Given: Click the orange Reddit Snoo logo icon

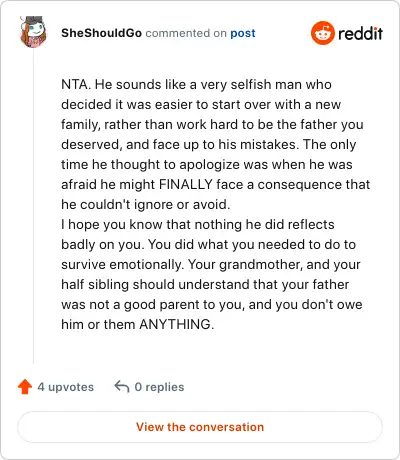Looking at the screenshot, I should point(322,33).
